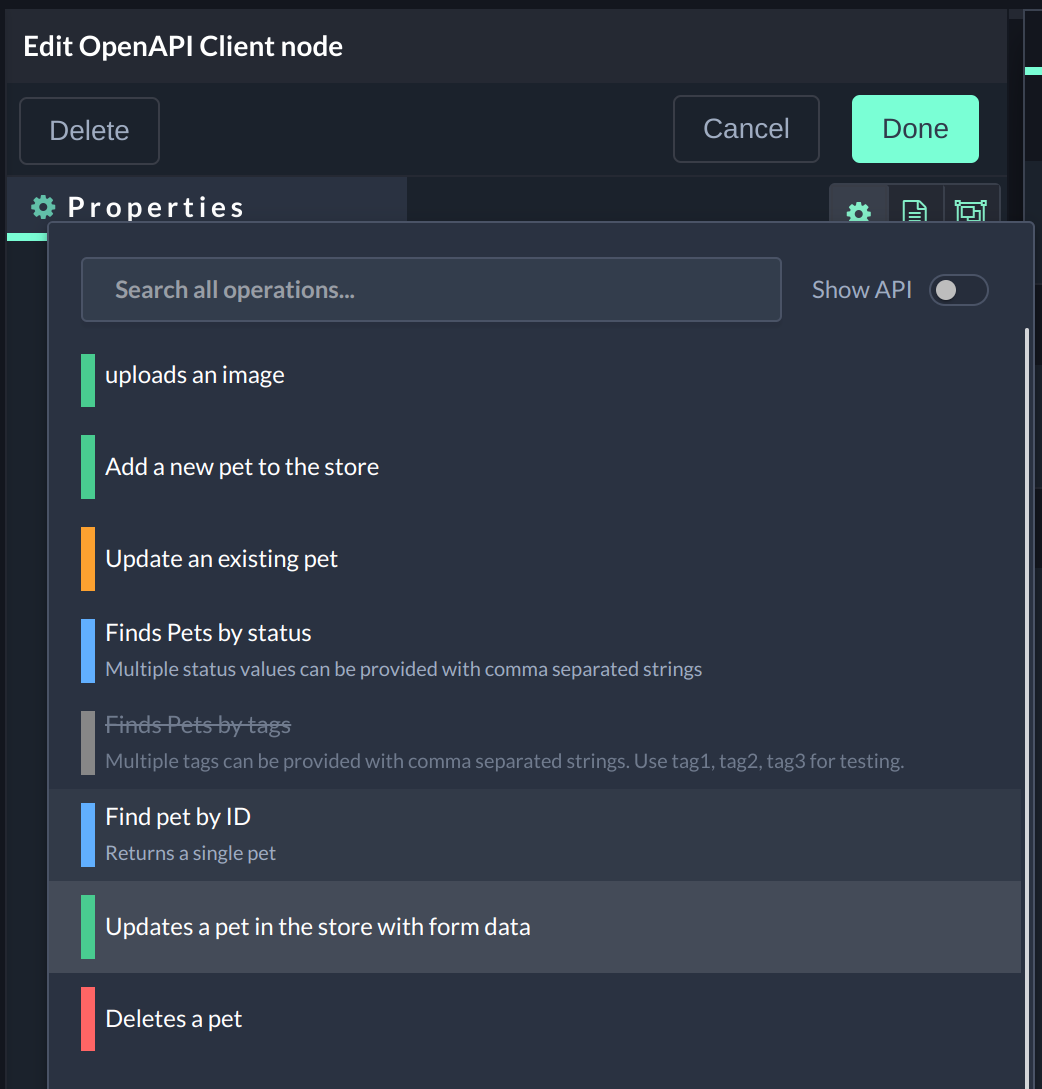
Task: Switch to the Properties tab
Action: [155, 207]
